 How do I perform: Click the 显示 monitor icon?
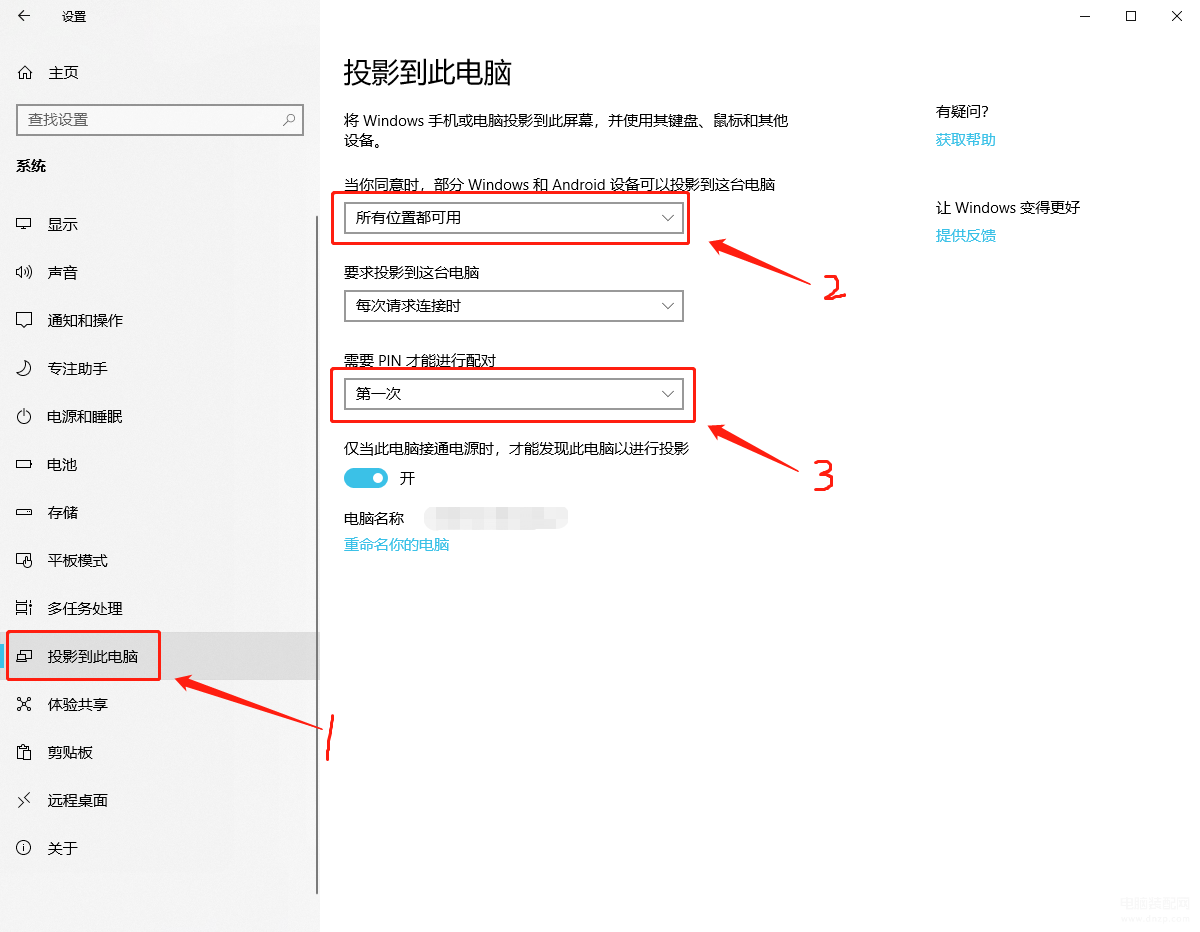25,224
